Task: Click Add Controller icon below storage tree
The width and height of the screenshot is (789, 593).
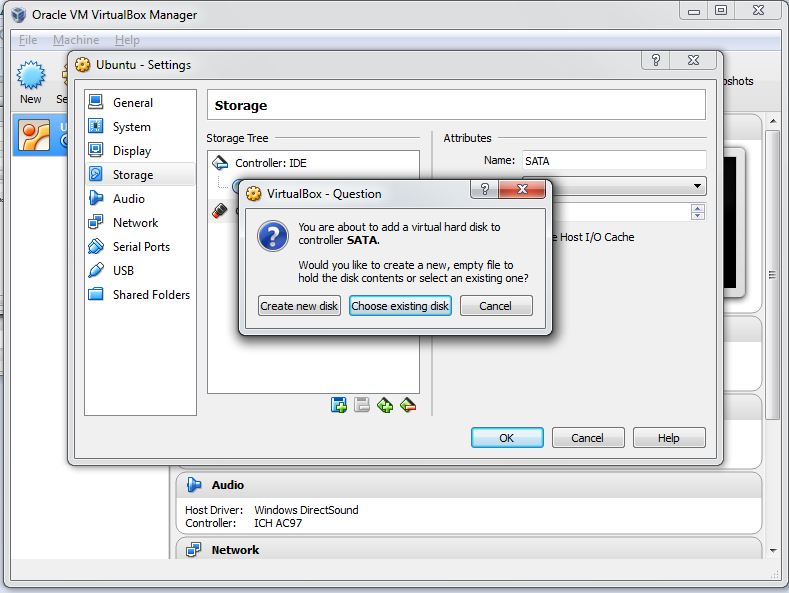Action: (x=339, y=405)
